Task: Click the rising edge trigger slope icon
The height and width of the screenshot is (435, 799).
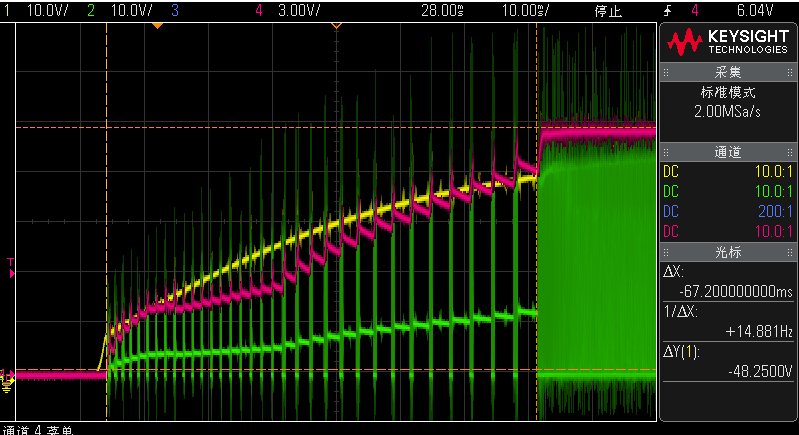Action: 667,10
